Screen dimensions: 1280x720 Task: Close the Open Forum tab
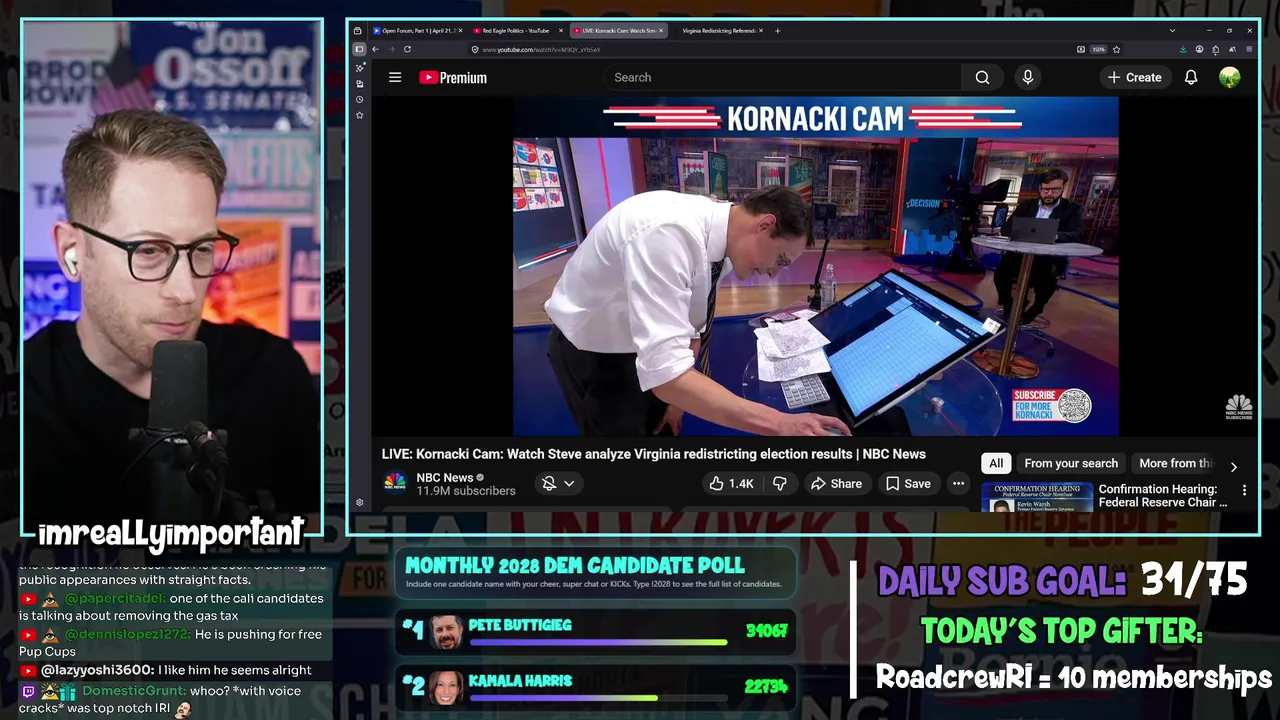tap(460, 31)
